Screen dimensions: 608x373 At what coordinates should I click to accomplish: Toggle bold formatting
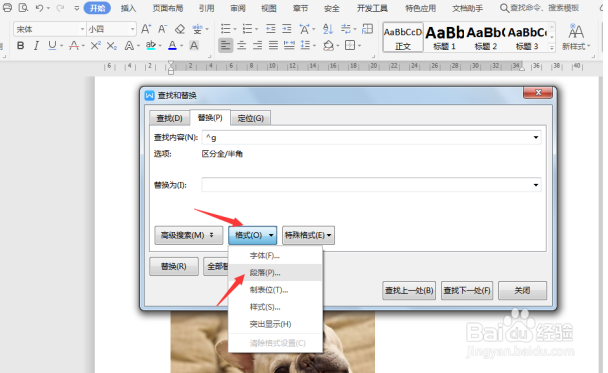(x=21, y=46)
